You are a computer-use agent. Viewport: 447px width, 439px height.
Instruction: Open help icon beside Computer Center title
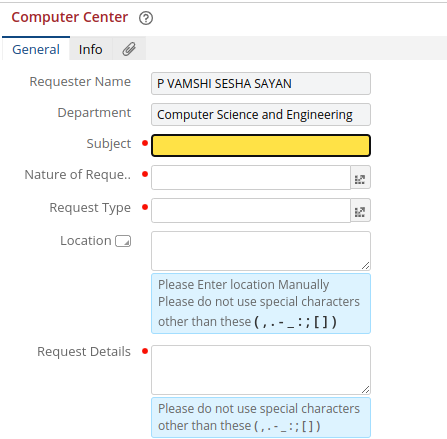coord(146,18)
